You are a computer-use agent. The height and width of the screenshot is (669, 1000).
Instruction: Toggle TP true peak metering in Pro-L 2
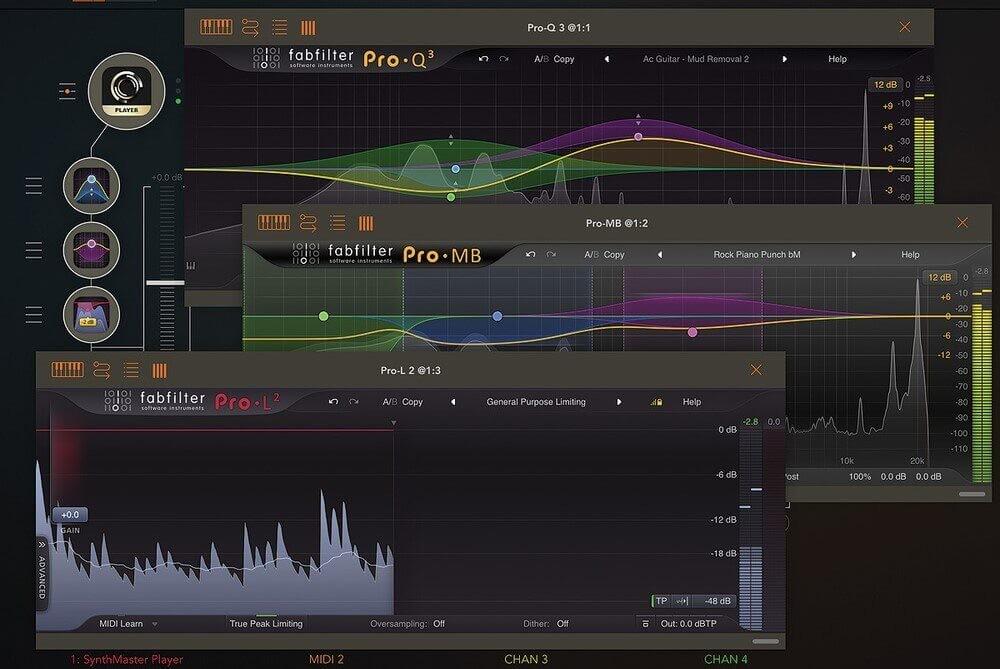point(661,601)
